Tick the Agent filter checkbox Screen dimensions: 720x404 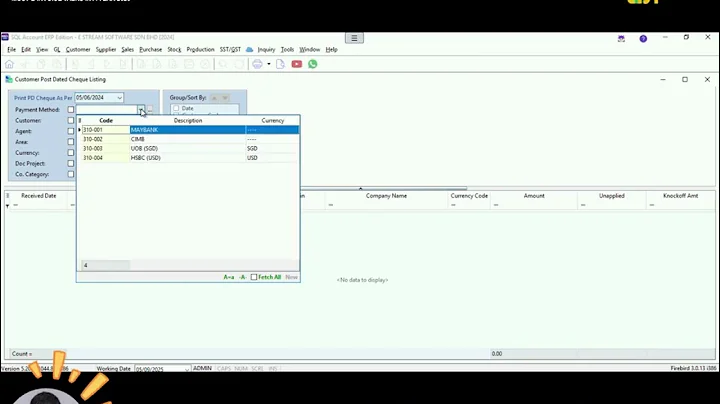pos(71,131)
